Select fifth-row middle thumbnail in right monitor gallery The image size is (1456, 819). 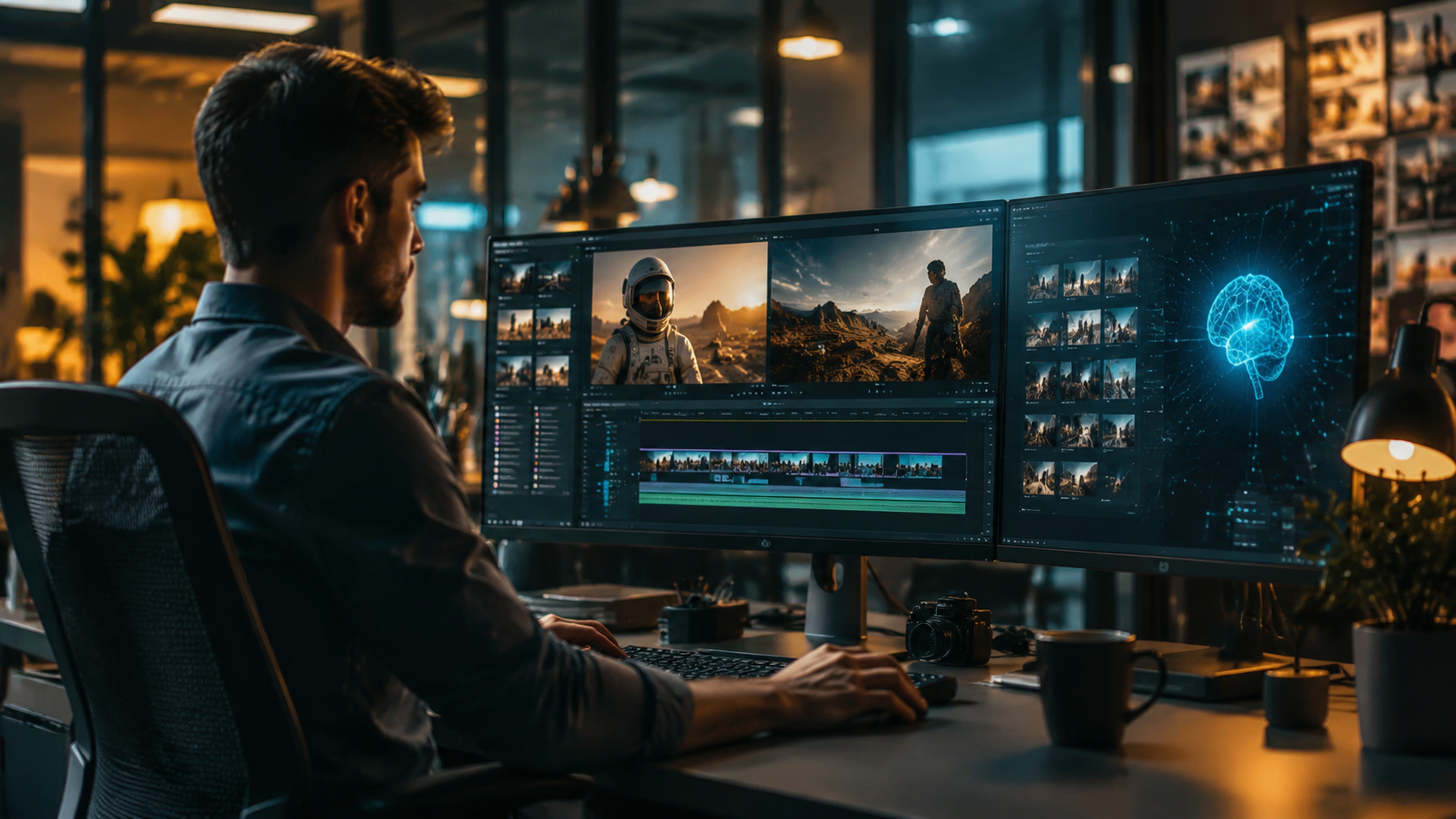click(x=1078, y=480)
